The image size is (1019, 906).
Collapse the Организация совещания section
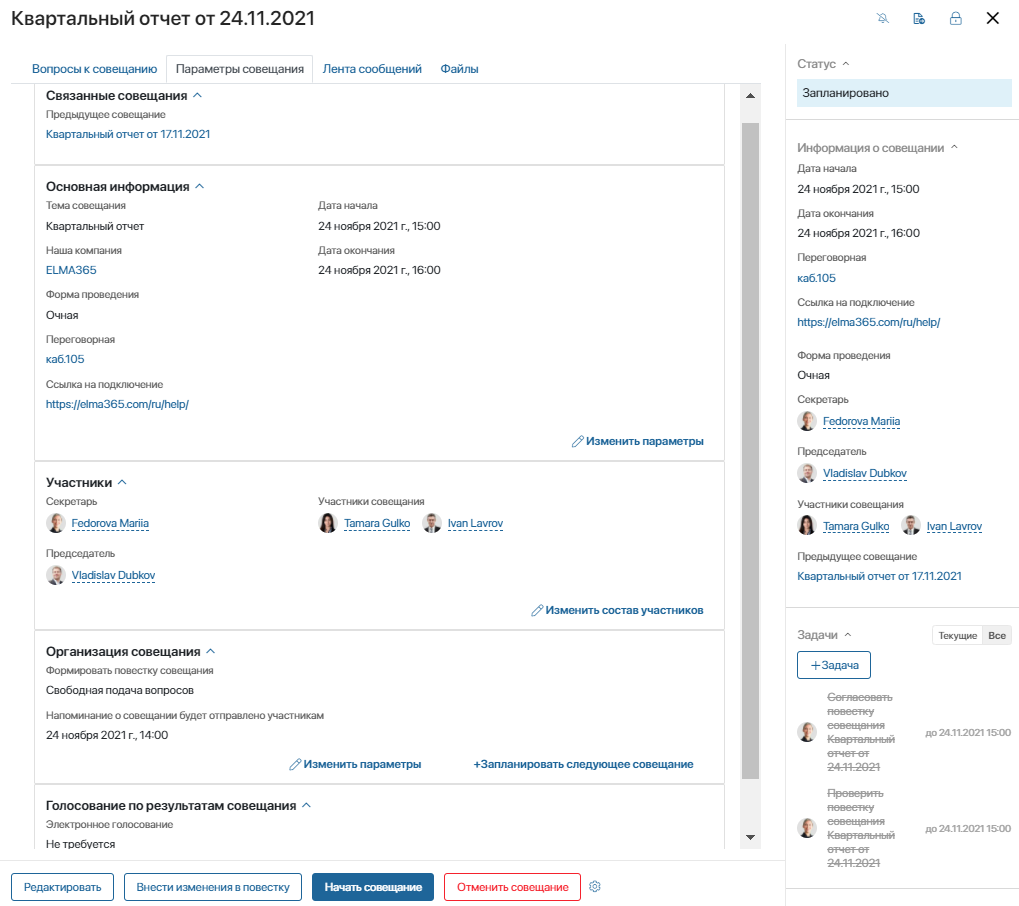[x=211, y=651]
